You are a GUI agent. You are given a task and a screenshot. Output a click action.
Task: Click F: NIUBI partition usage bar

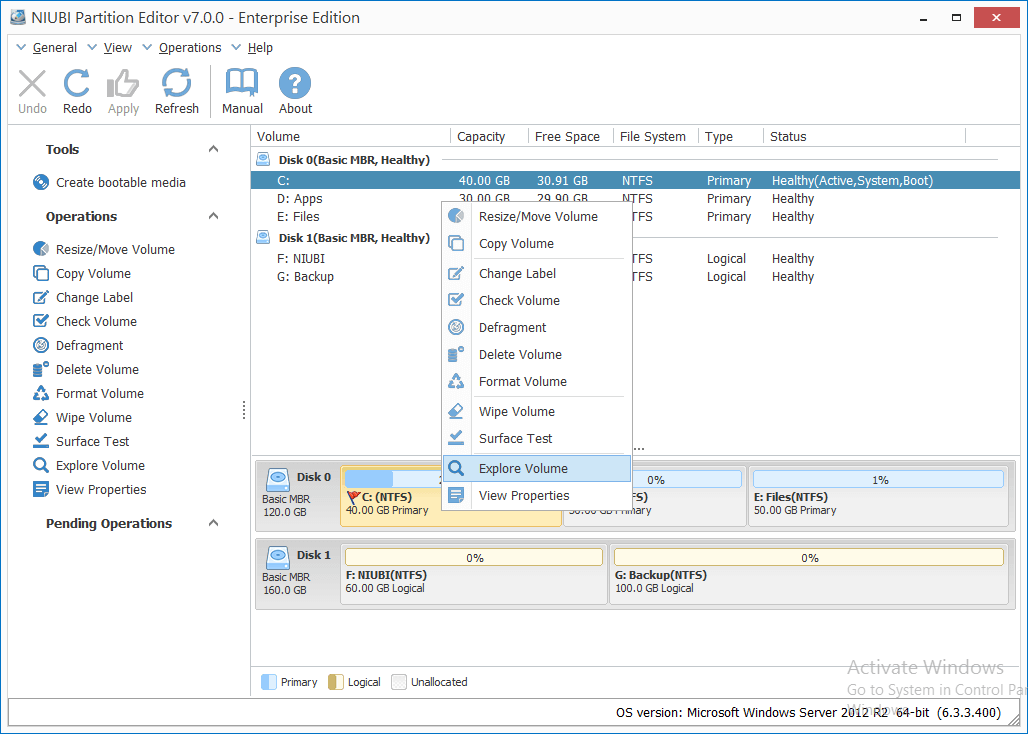point(473,558)
